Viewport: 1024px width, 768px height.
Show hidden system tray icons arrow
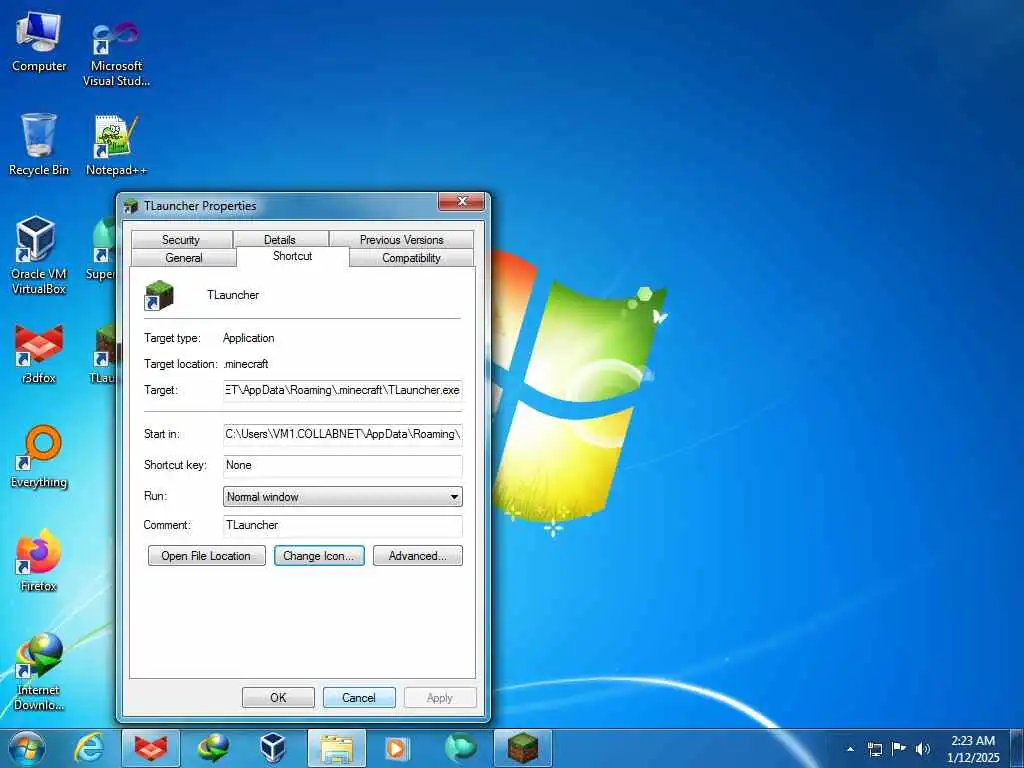[x=850, y=749]
